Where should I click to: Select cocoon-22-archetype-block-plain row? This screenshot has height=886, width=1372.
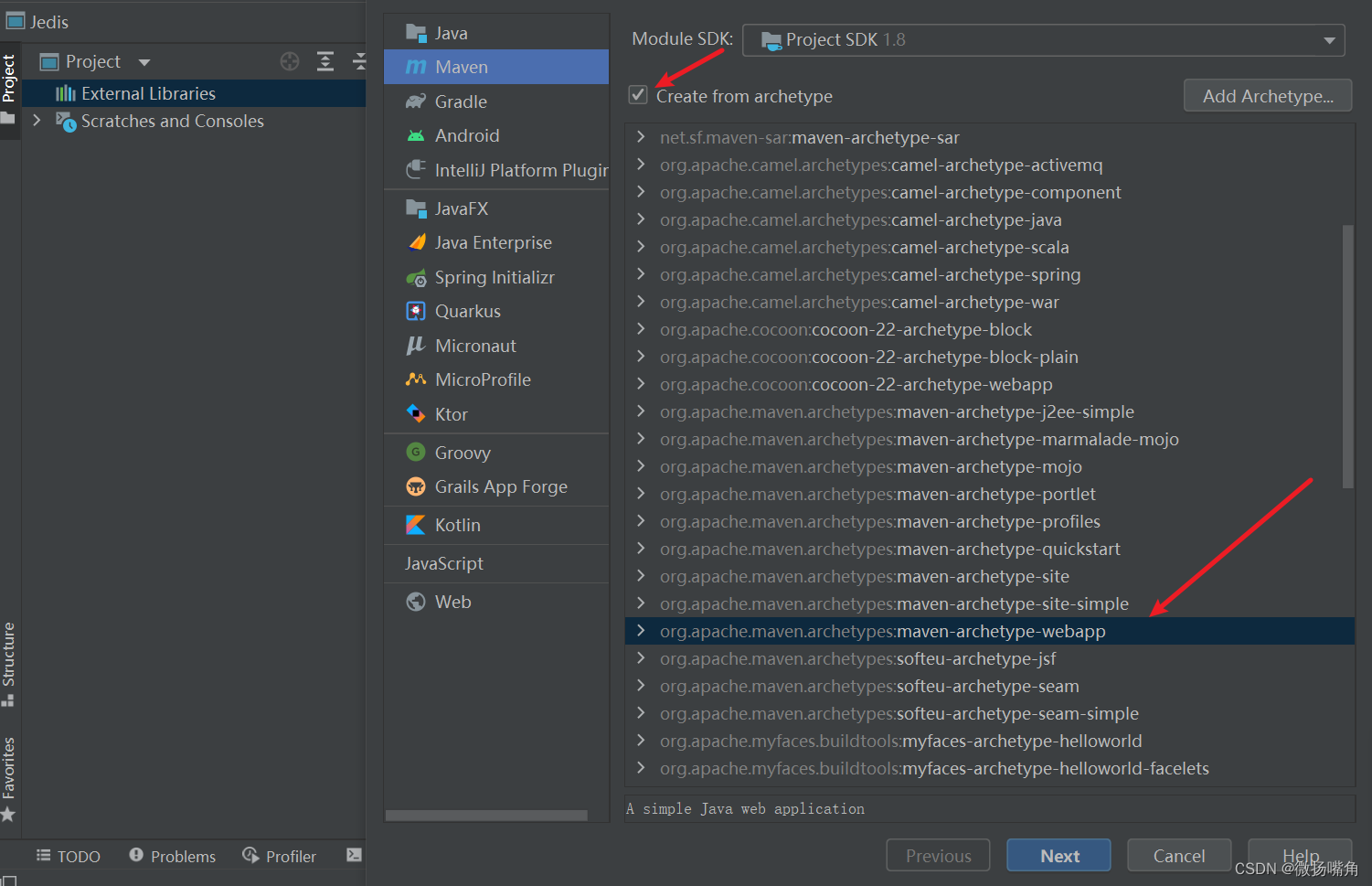989,357
